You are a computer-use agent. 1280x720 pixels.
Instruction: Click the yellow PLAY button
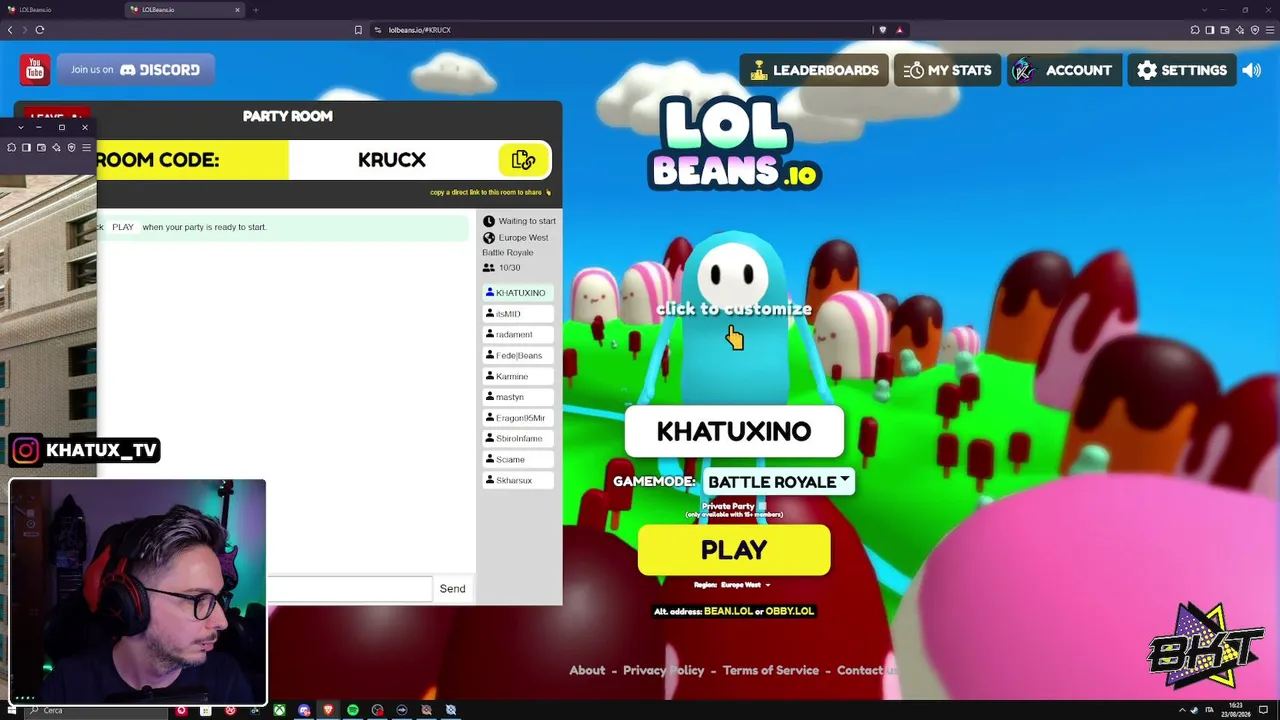coord(734,551)
